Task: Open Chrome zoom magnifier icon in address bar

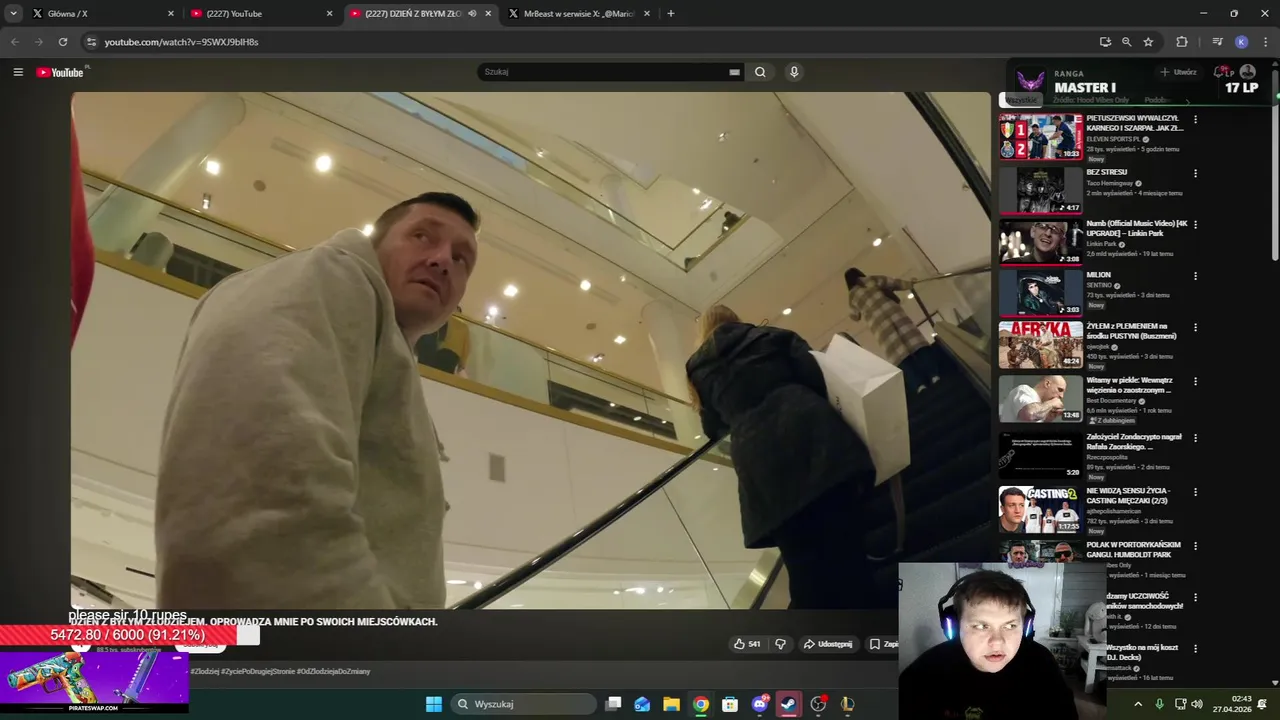Action: [1126, 42]
